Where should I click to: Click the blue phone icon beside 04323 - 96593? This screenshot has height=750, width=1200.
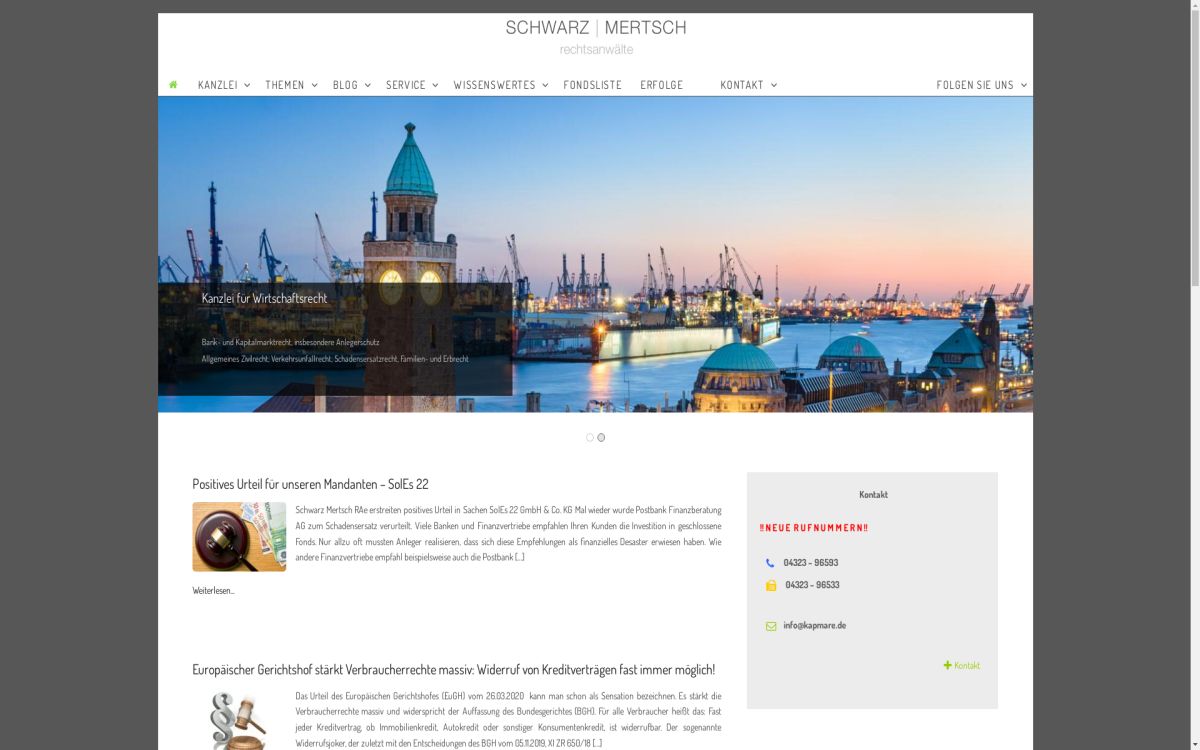(x=769, y=562)
